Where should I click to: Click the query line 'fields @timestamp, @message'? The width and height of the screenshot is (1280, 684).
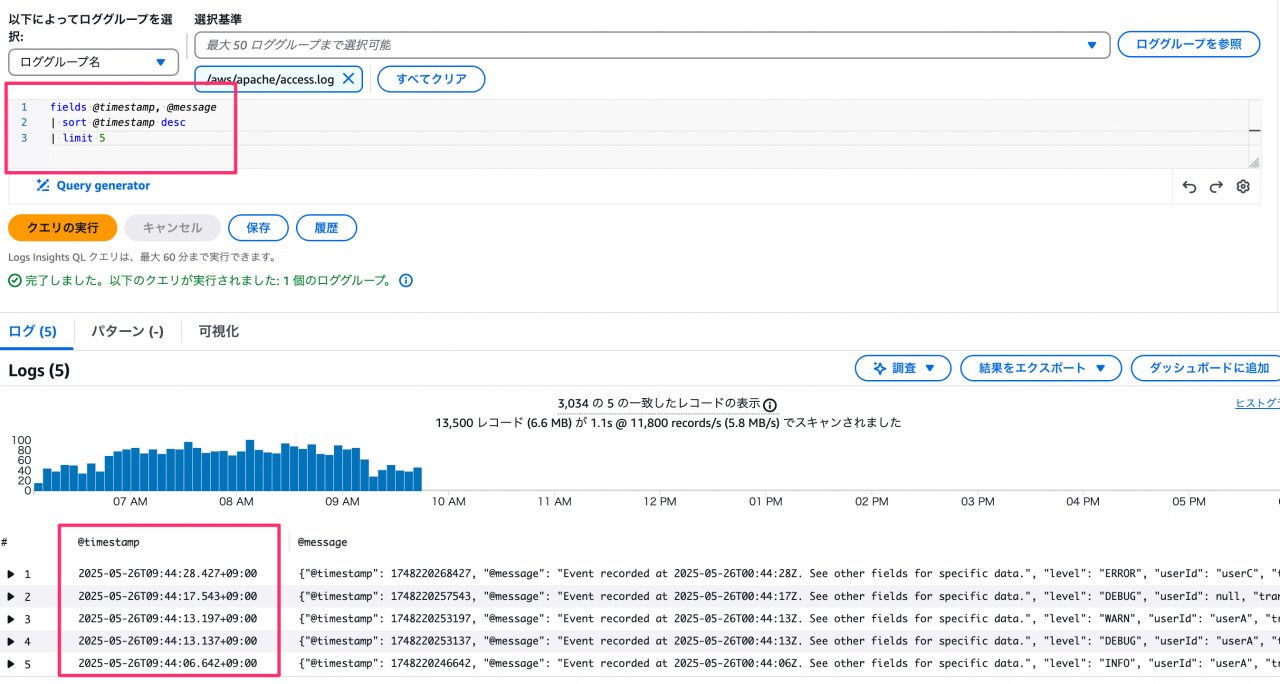[133, 106]
